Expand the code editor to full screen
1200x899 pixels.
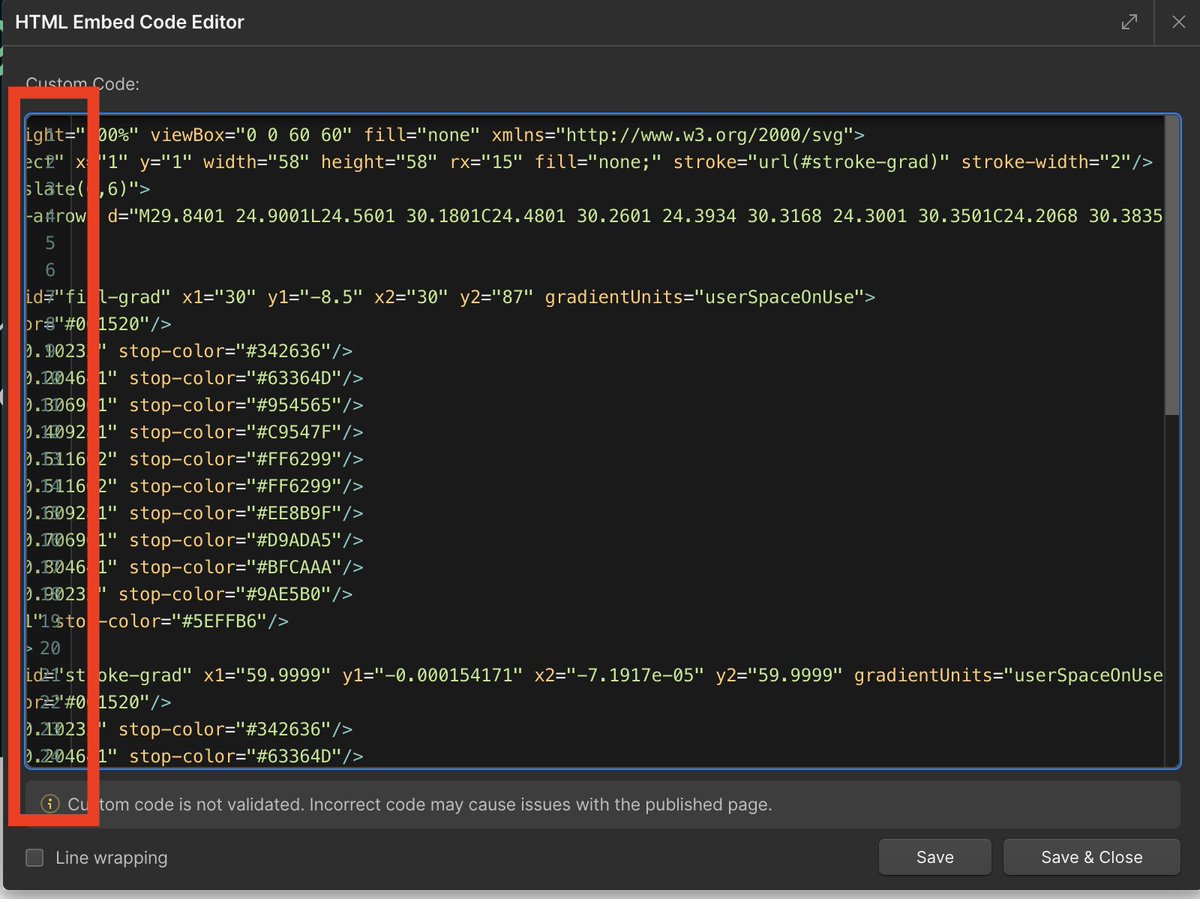click(1129, 22)
